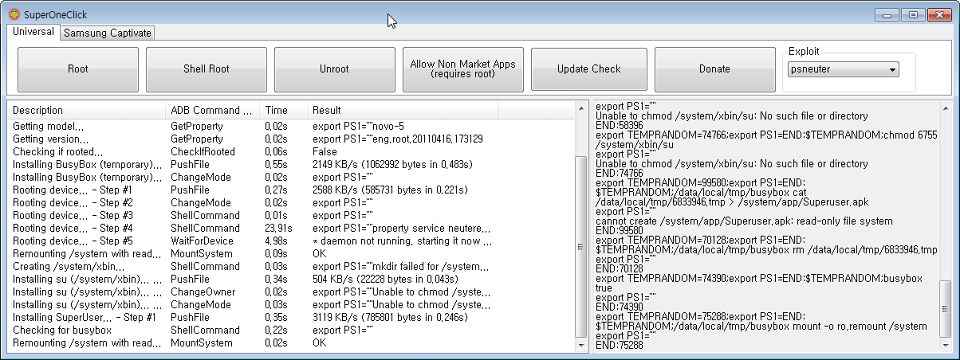Click the '23,91s' time cell
The height and width of the screenshot is (360, 960).
(x=279, y=228)
